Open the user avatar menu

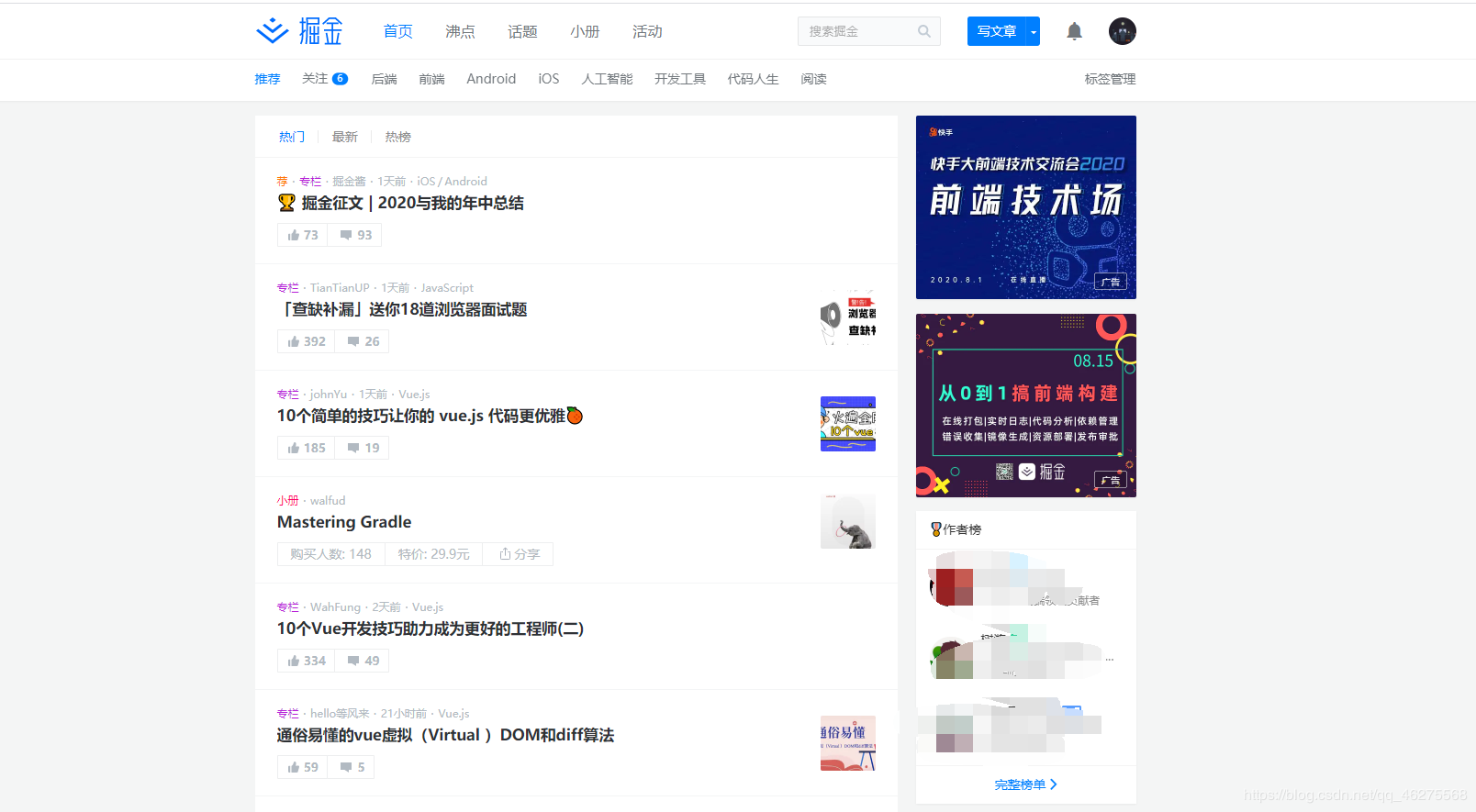tap(1122, 31)
